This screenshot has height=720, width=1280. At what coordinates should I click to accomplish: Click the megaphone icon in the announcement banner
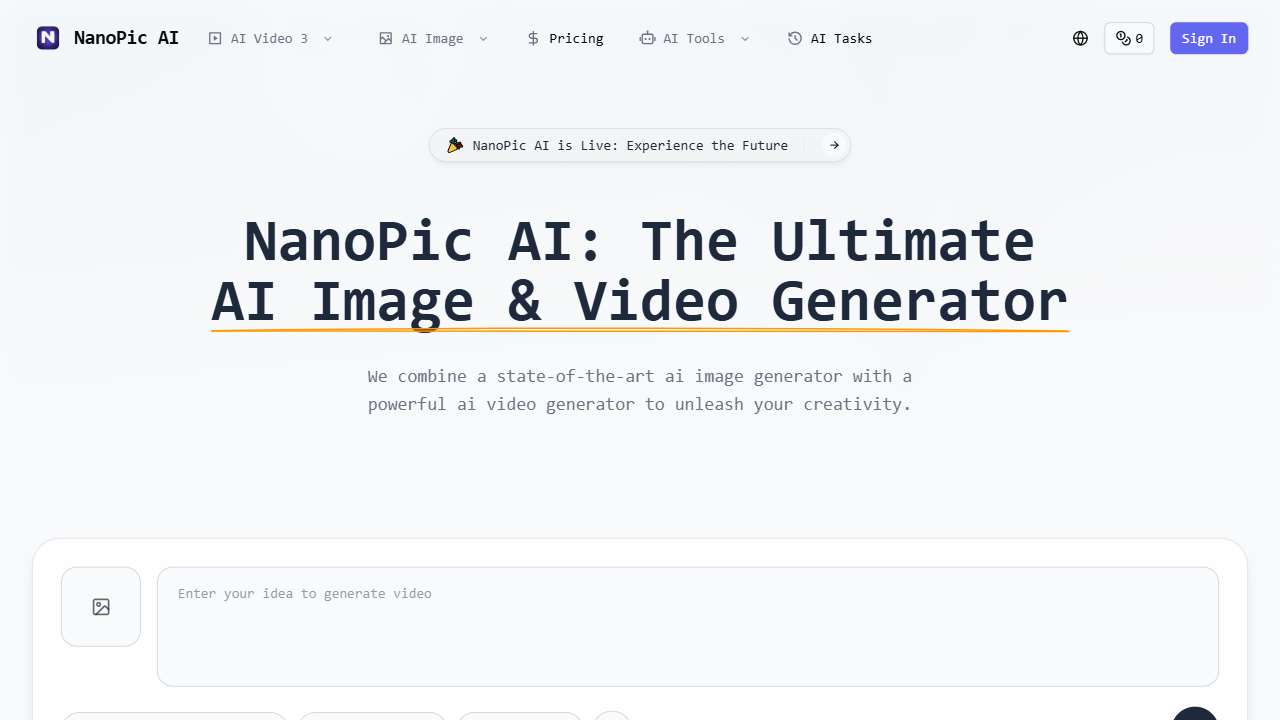pyautogui.click(x=456, y=145)
